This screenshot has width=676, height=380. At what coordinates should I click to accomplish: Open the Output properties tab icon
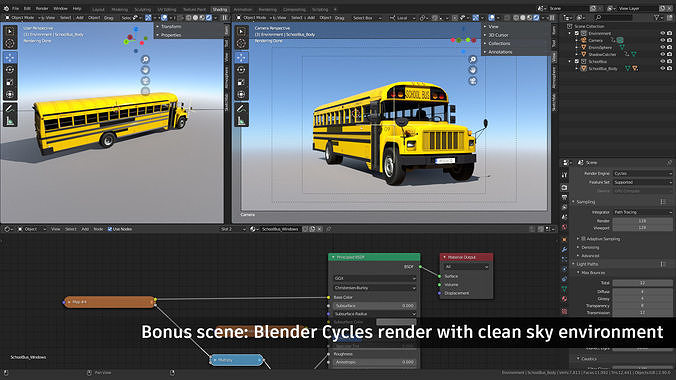564,198
